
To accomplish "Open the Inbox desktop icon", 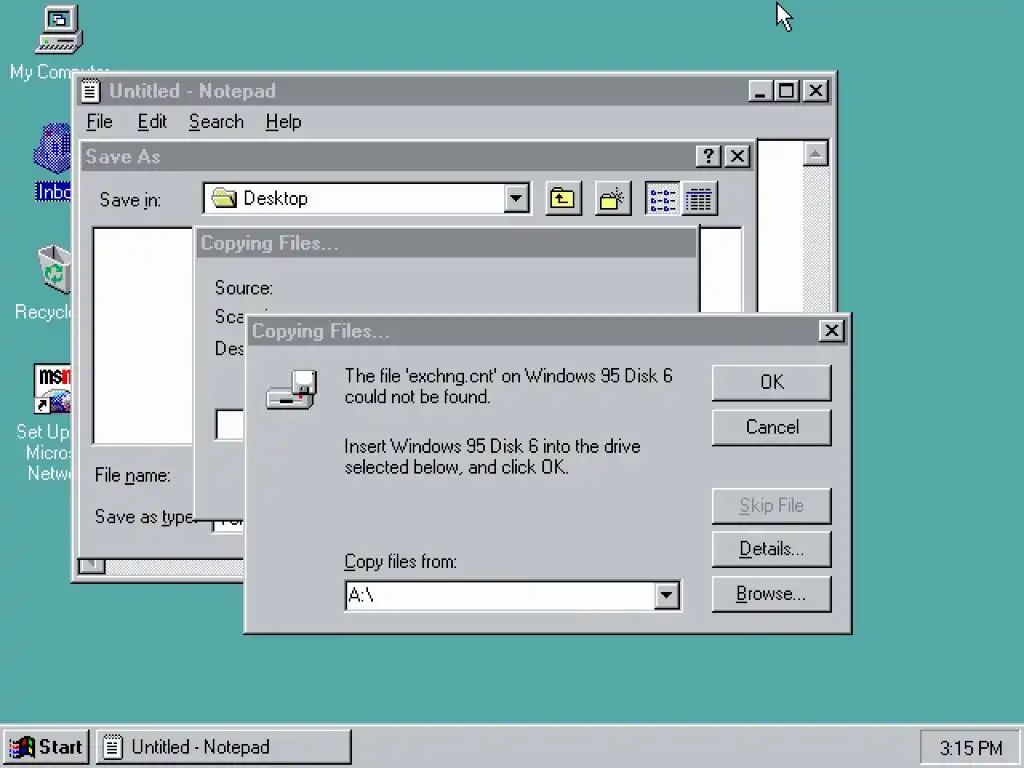I will pyautogui.click(x=52, y=149).
